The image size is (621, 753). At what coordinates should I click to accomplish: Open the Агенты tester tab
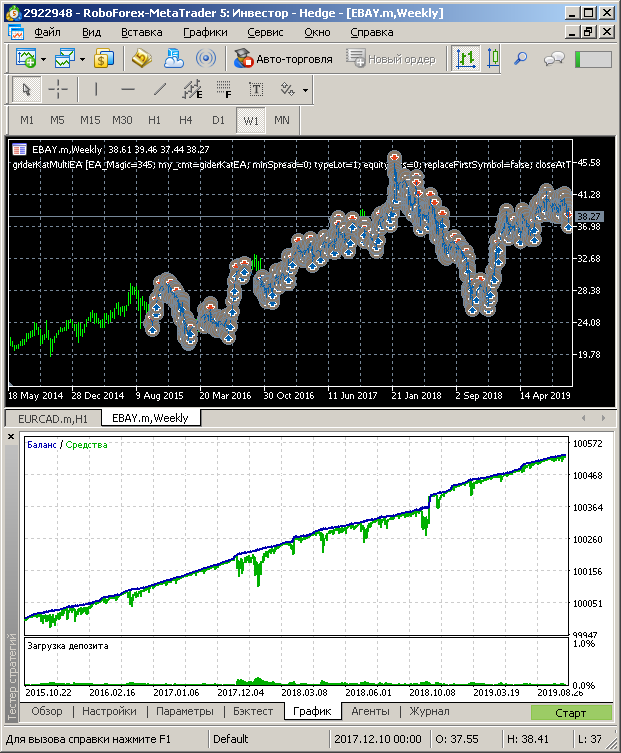tap(370, 711)
